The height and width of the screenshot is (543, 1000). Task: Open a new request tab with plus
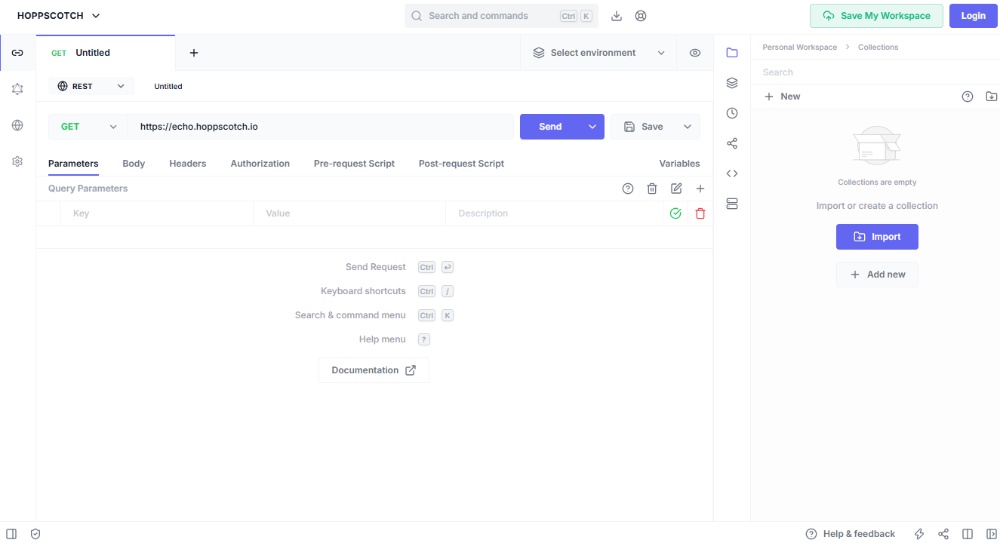click(194, 53)
